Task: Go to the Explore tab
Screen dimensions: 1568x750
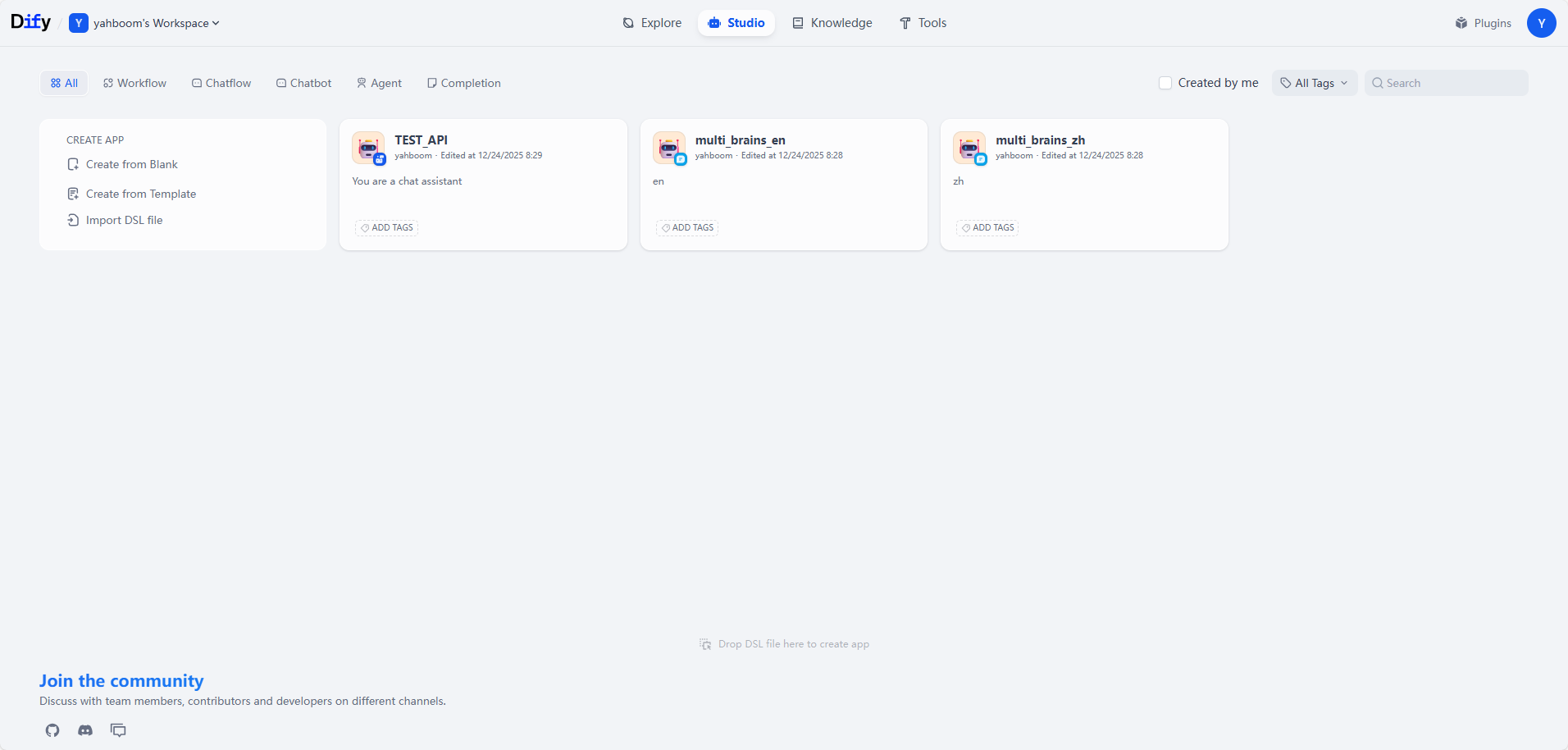Action: (652, 23)
